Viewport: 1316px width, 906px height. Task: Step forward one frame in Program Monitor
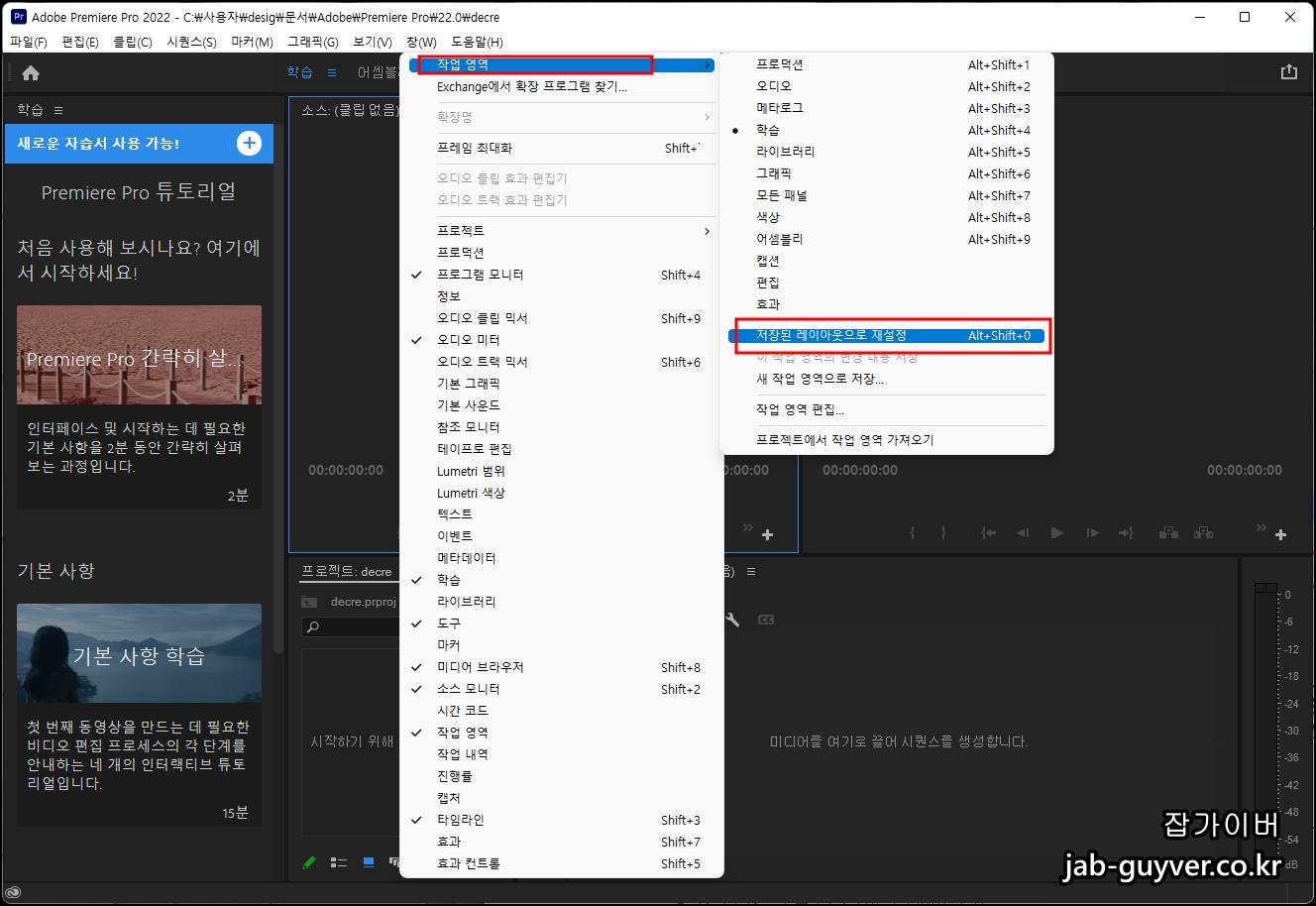[x=1092, y=533]
